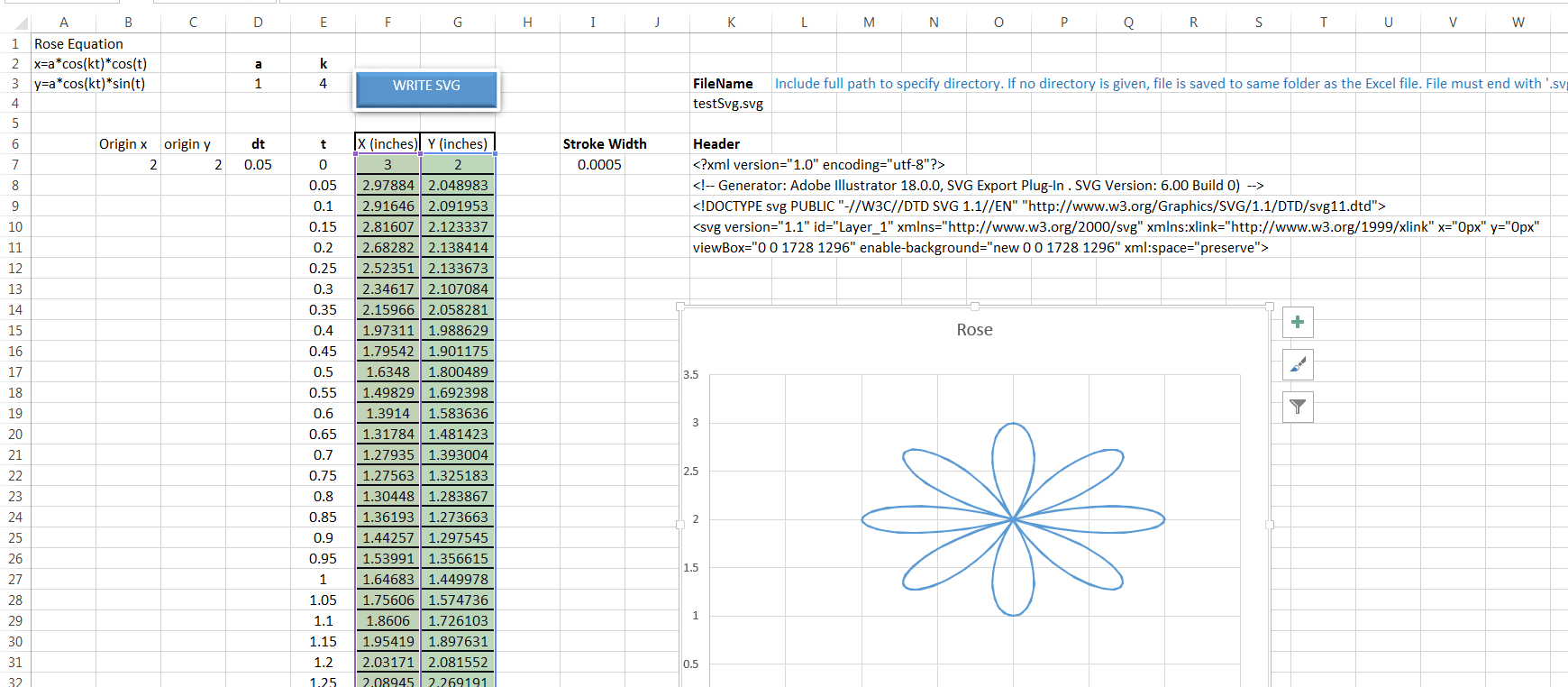This screenshot has width=1568, height=687.
Task: Select column K header
Action: pos(731,23)
